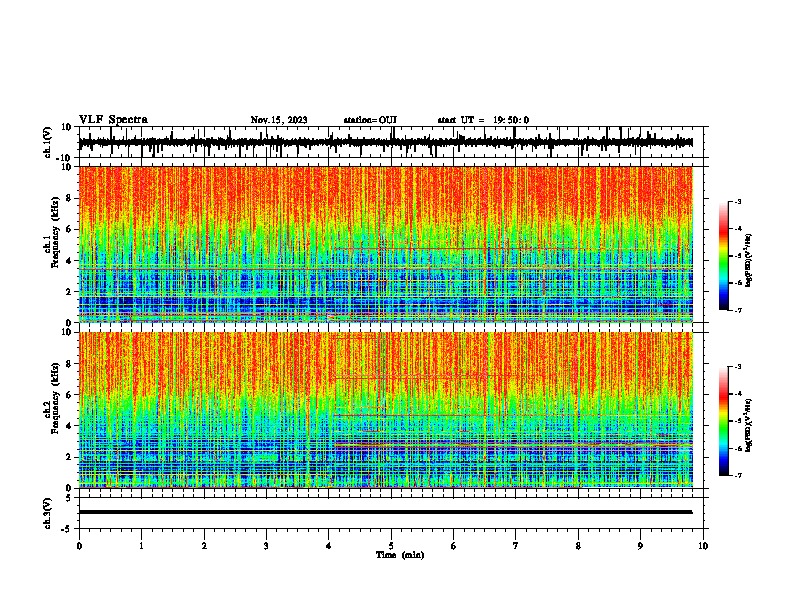Screen dimensions: 792x612
Task: Click time axis tick label '1'
Action: 141,546
